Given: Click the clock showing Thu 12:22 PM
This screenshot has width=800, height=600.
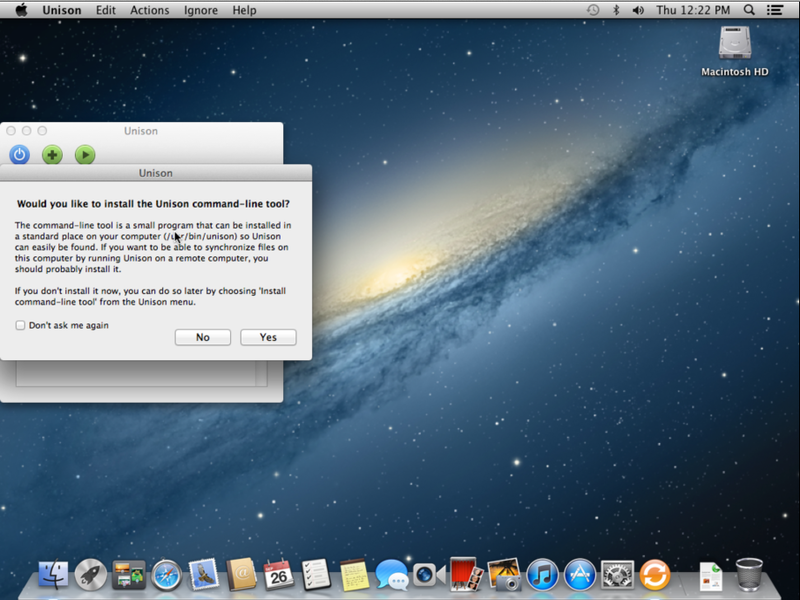Looking at the screenshot, I should coord(693,10).
